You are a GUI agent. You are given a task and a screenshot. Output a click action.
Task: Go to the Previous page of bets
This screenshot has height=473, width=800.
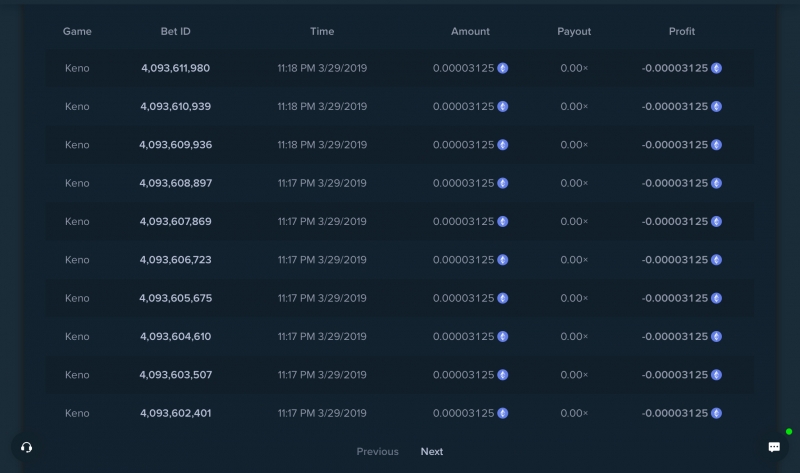(378, 452)
